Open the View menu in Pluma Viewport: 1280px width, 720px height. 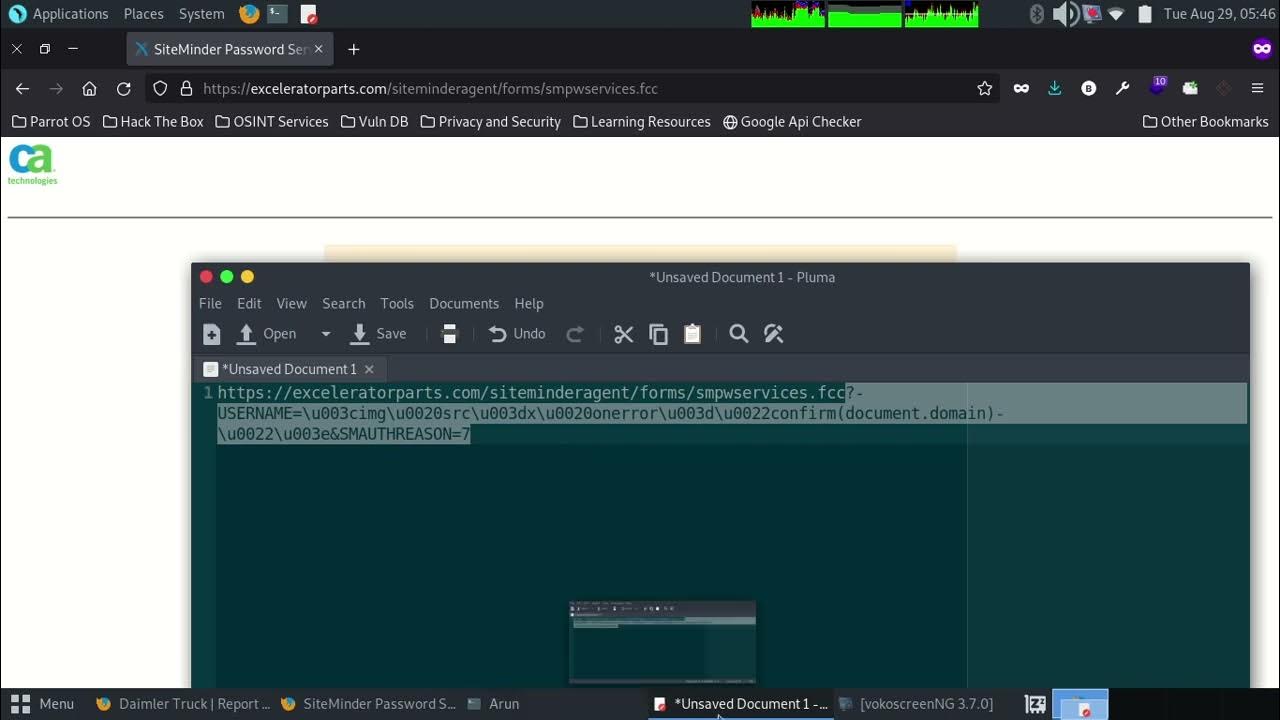pyautogui.click(x=291, y=303)
